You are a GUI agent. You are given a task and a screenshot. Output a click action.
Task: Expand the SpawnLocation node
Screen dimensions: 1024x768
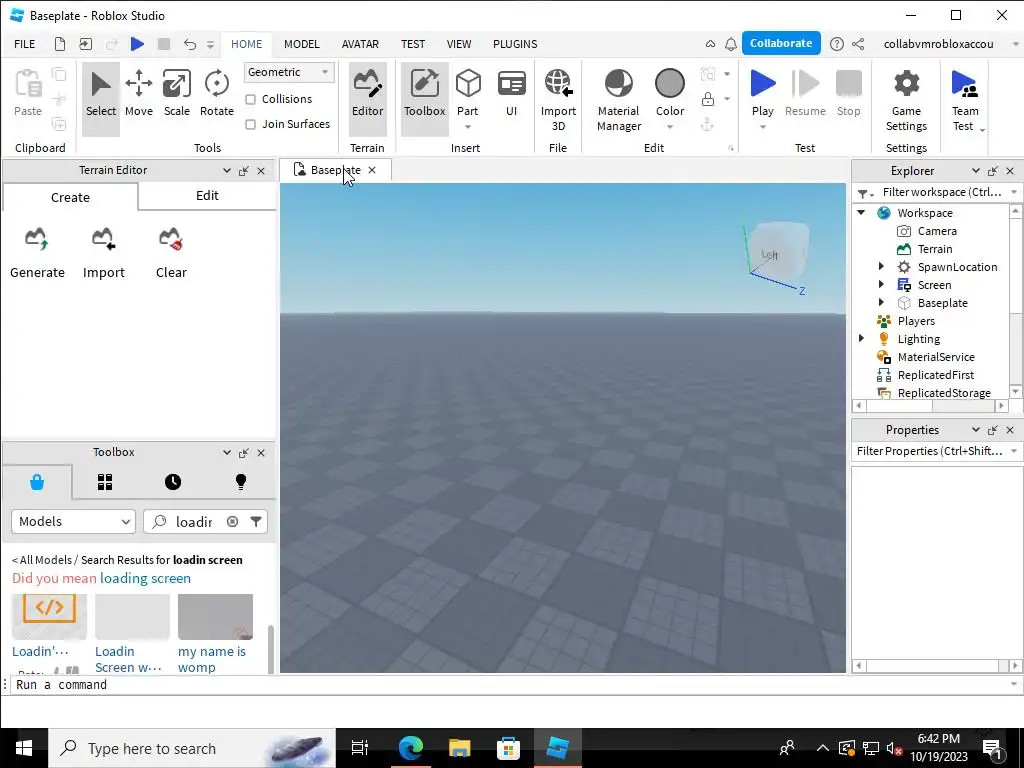pos(881,266)
